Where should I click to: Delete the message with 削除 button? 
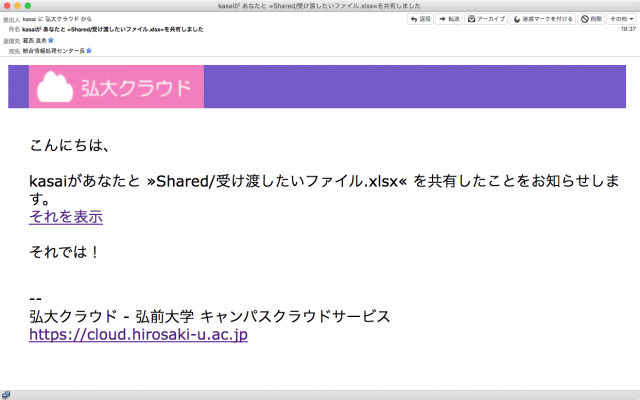click(591, 19)
